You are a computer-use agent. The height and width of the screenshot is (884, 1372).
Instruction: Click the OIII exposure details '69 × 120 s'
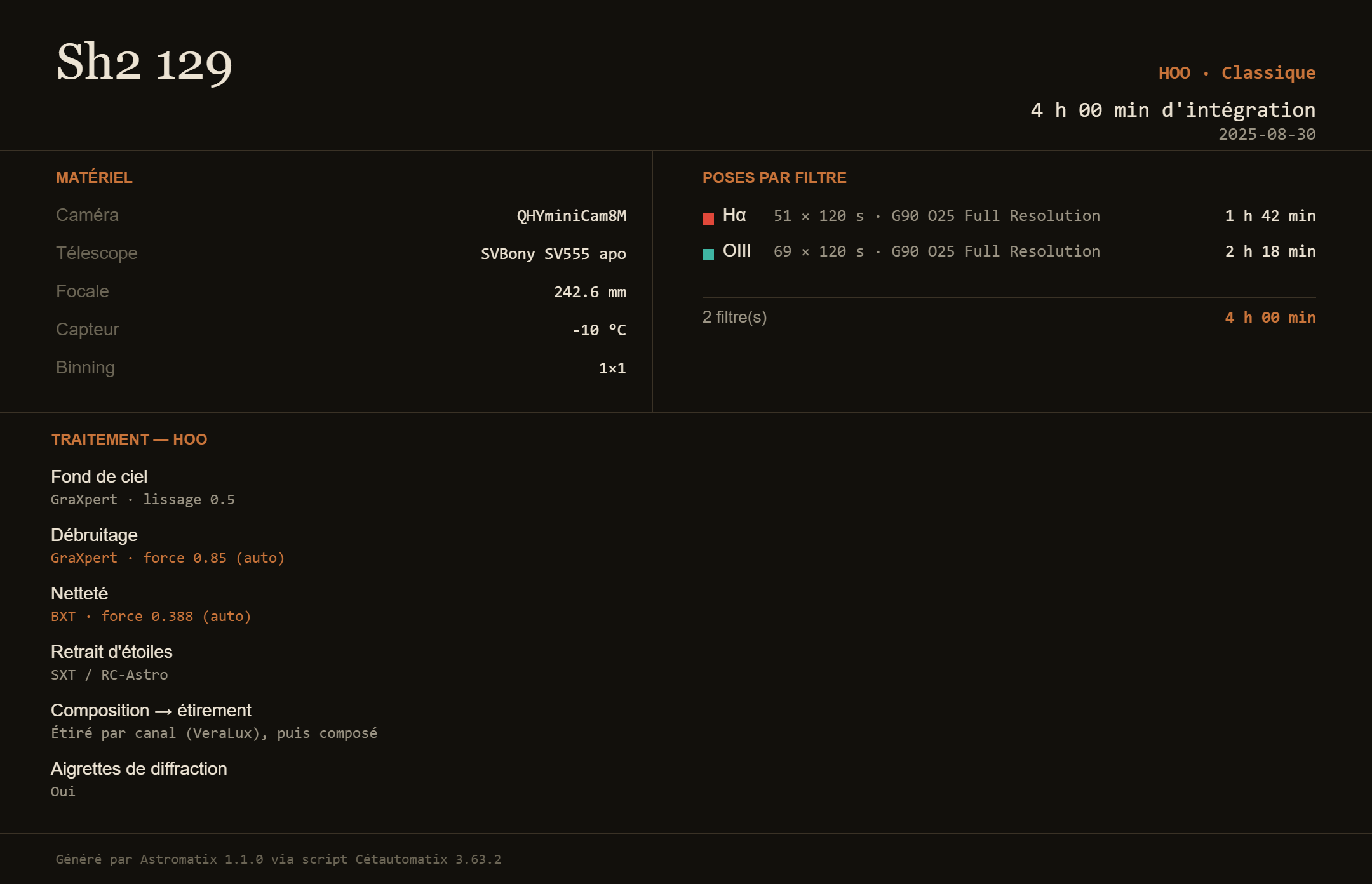[x=819, y=251]
